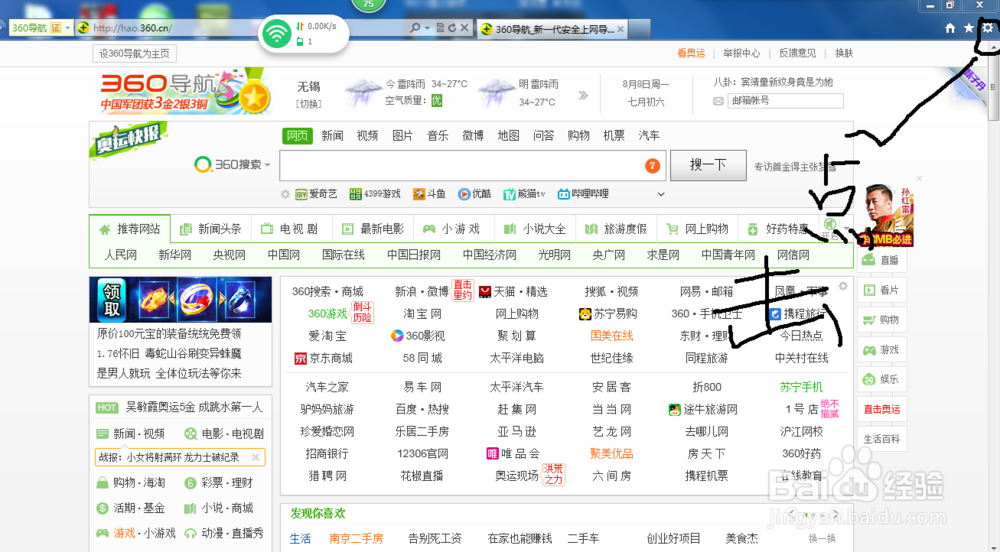The height and width of the screenshot is (552, 1000).
Task: Open 苏宁易购 link
Action: [607, 314]
